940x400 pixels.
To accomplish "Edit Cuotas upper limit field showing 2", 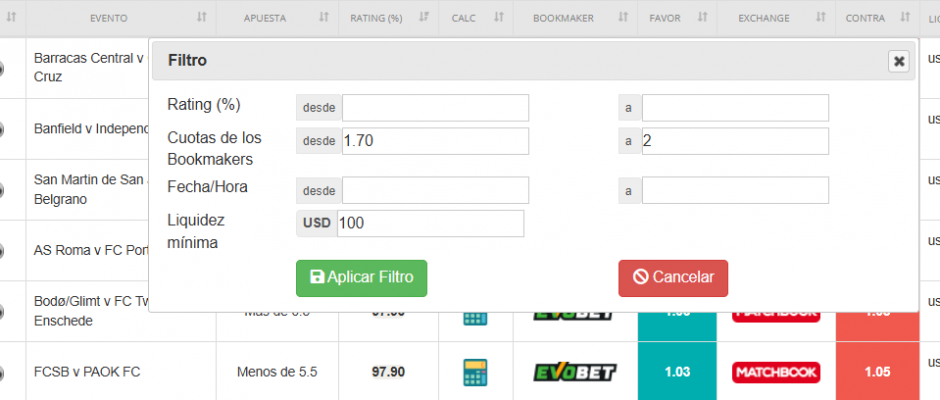I will point(735,141).
